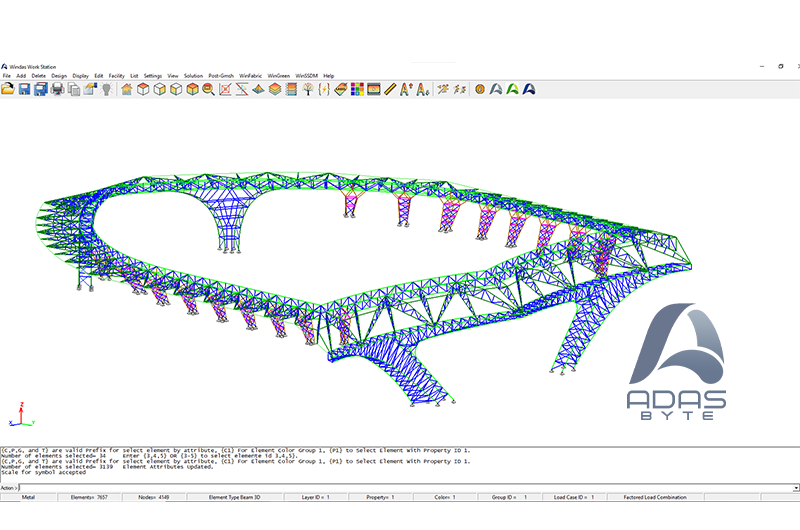Open the WinGreen menu
Image resolution: width=800 pixels, height=530 pixels.
click(278, 75)
